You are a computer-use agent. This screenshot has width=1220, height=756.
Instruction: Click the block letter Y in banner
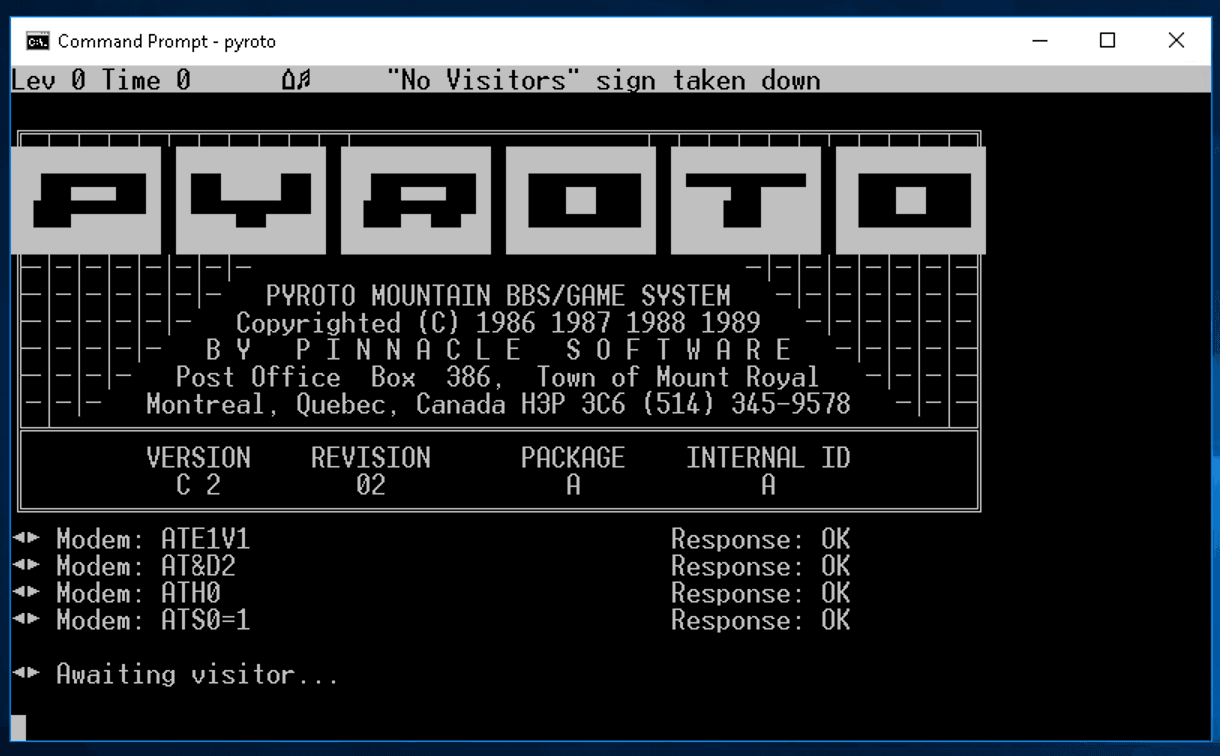(251, 200)
